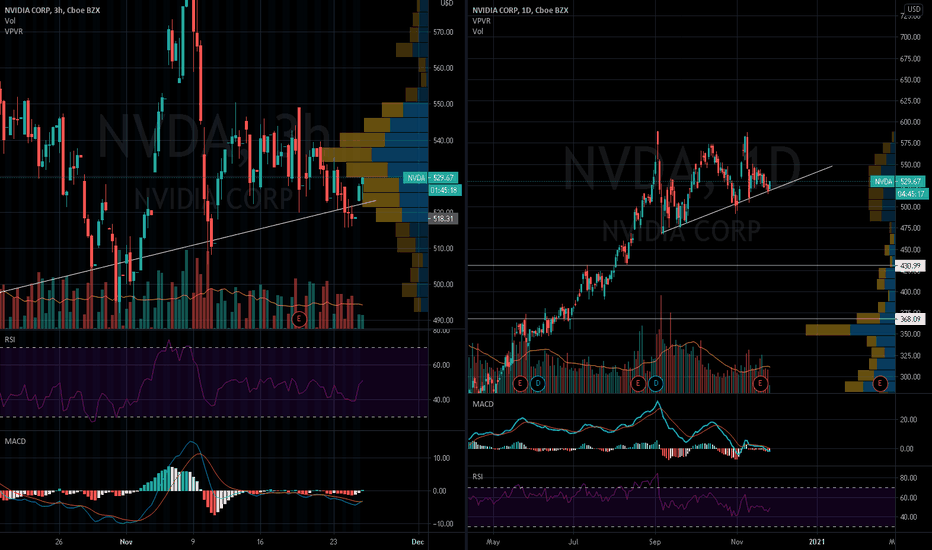Select the RSI label on the daily chart pane

point(478,477)
